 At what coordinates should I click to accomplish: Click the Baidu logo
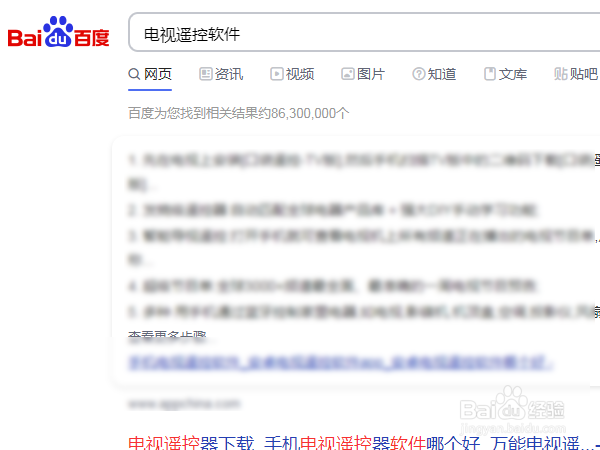click(x=59, y=32)
